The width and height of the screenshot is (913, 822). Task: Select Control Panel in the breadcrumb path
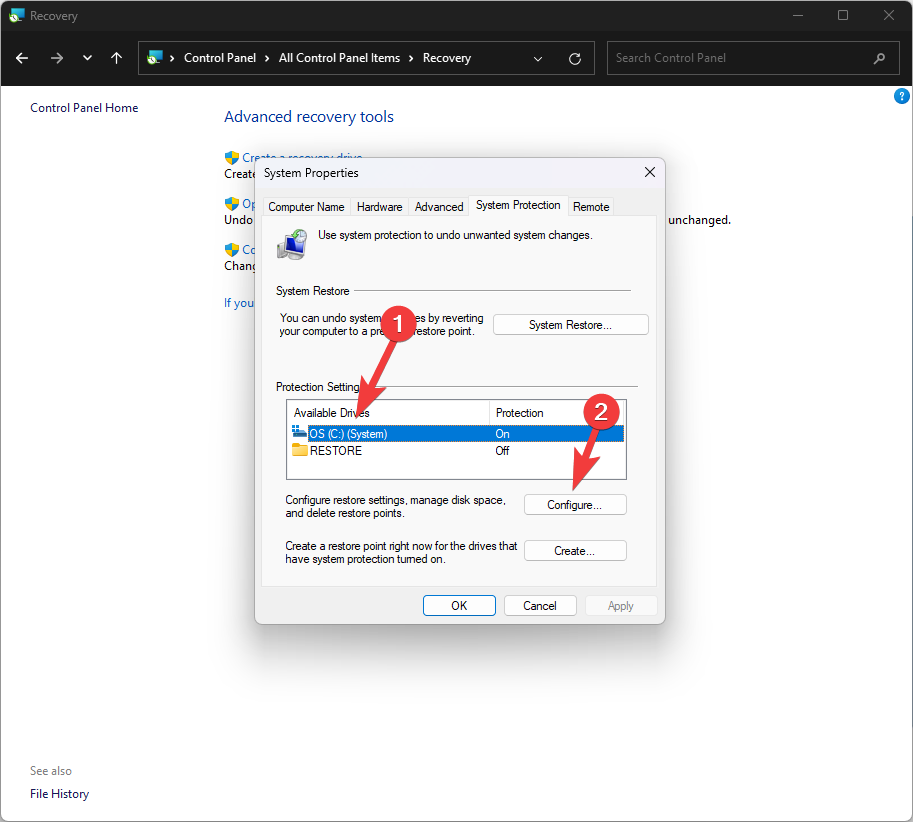[x=220, y=58]
